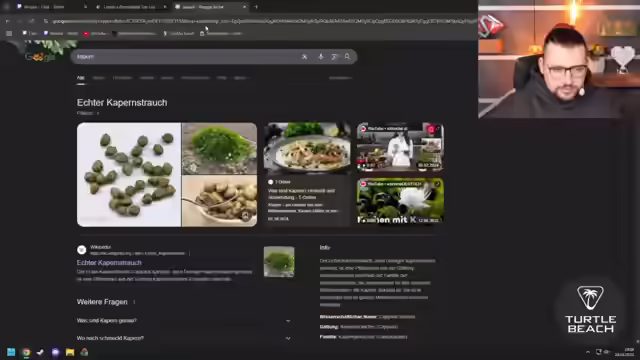
Task: Switch to the second browser tab
Action: (x=131, y=7)
